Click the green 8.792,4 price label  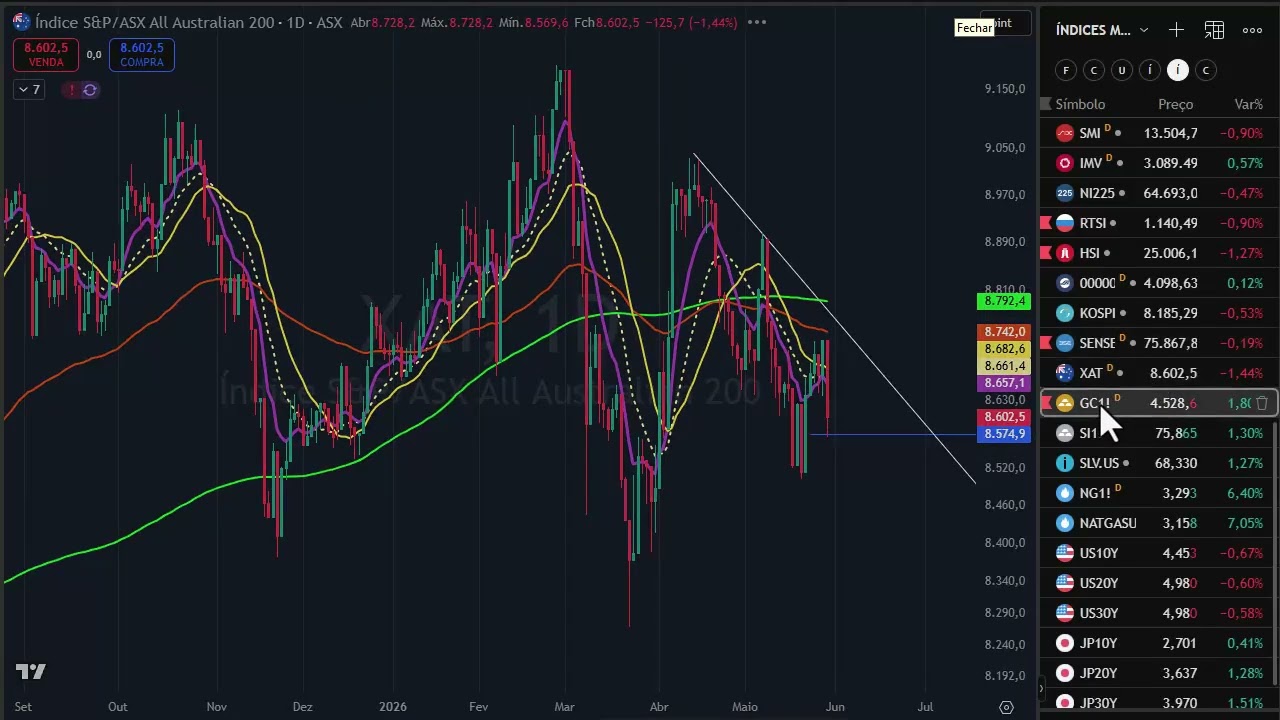1004,301
